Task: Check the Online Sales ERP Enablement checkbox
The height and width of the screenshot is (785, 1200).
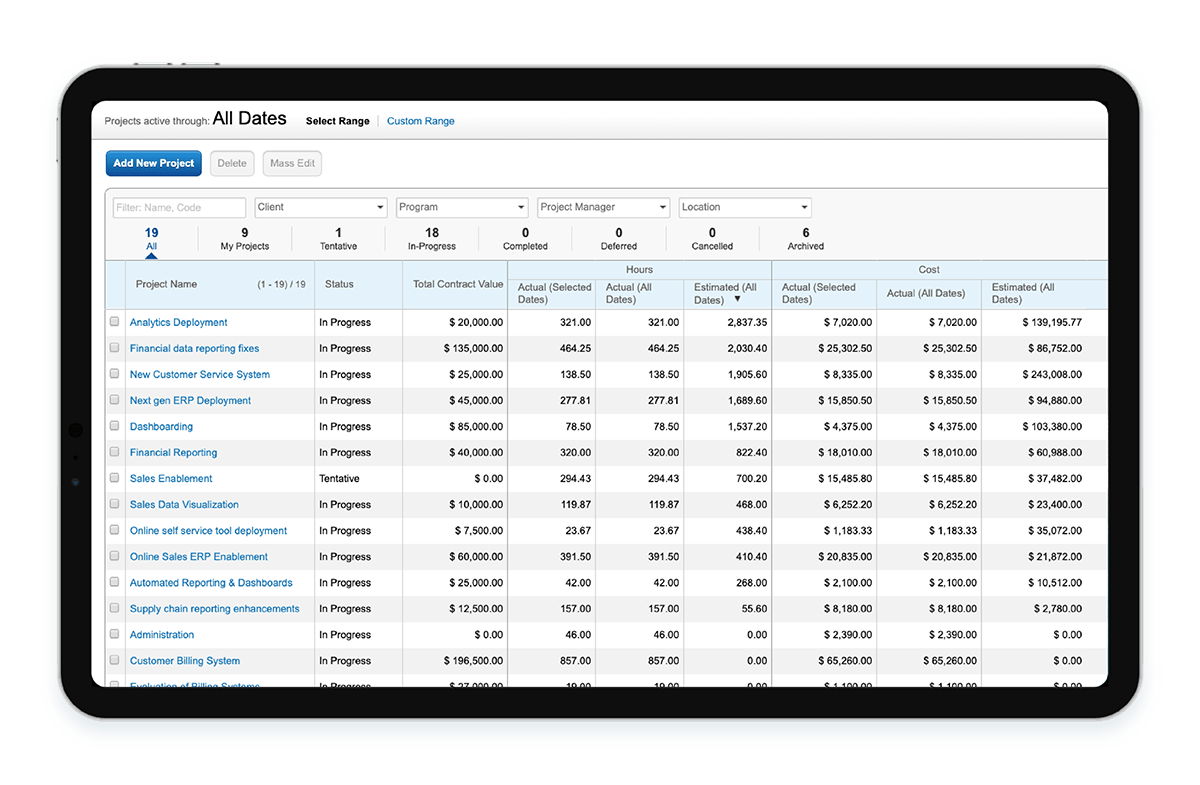Action: click(115, 556)
